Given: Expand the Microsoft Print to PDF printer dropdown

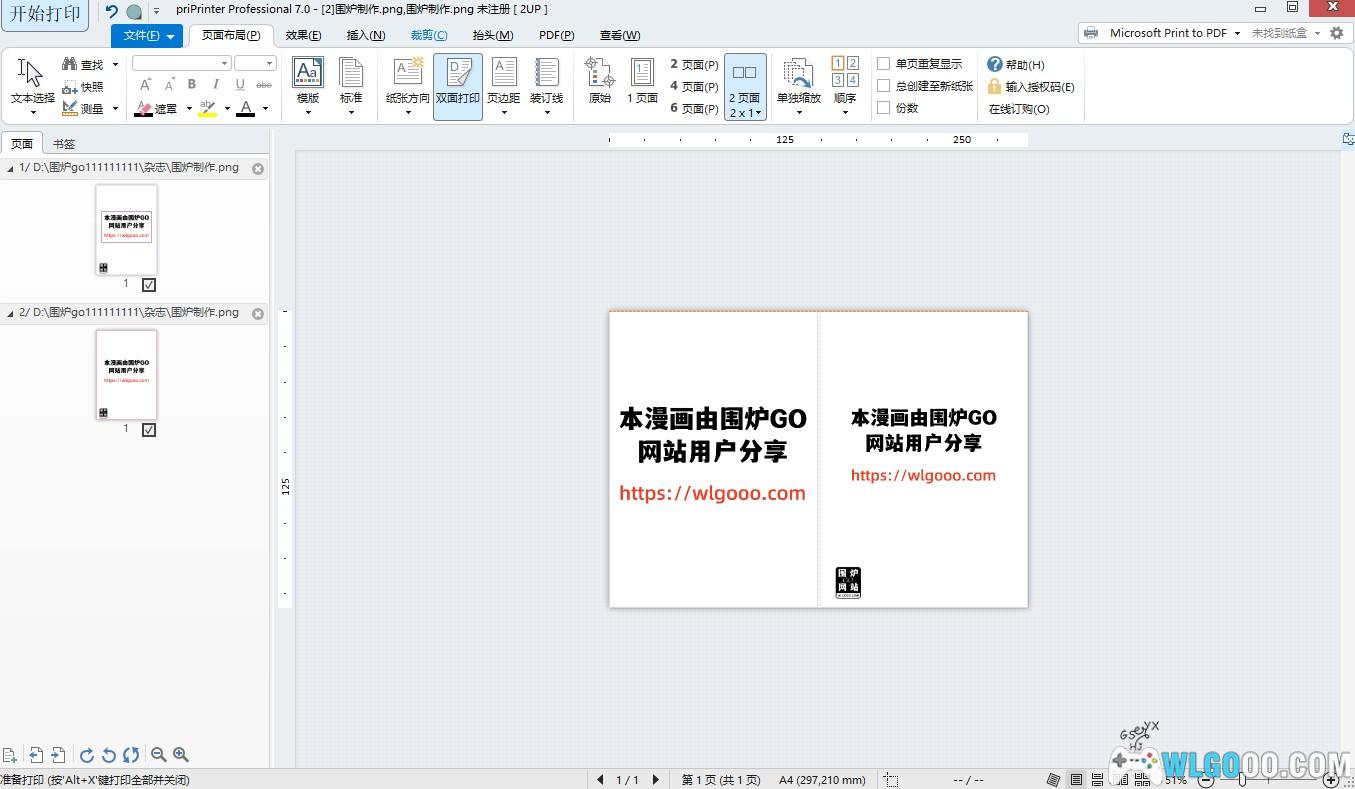Looking at the screenshot, I should pyautogui.click(x=1237, y=33).
